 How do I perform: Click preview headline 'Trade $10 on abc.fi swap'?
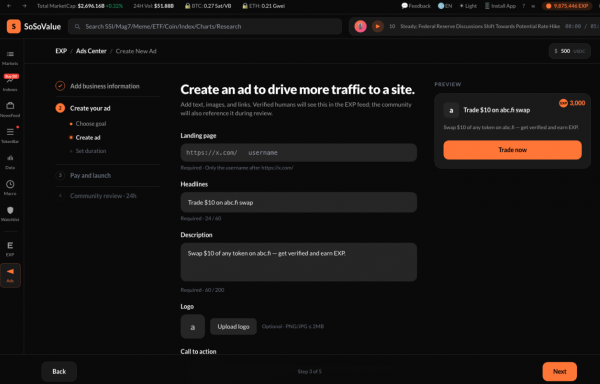click(x=496, y=110)
